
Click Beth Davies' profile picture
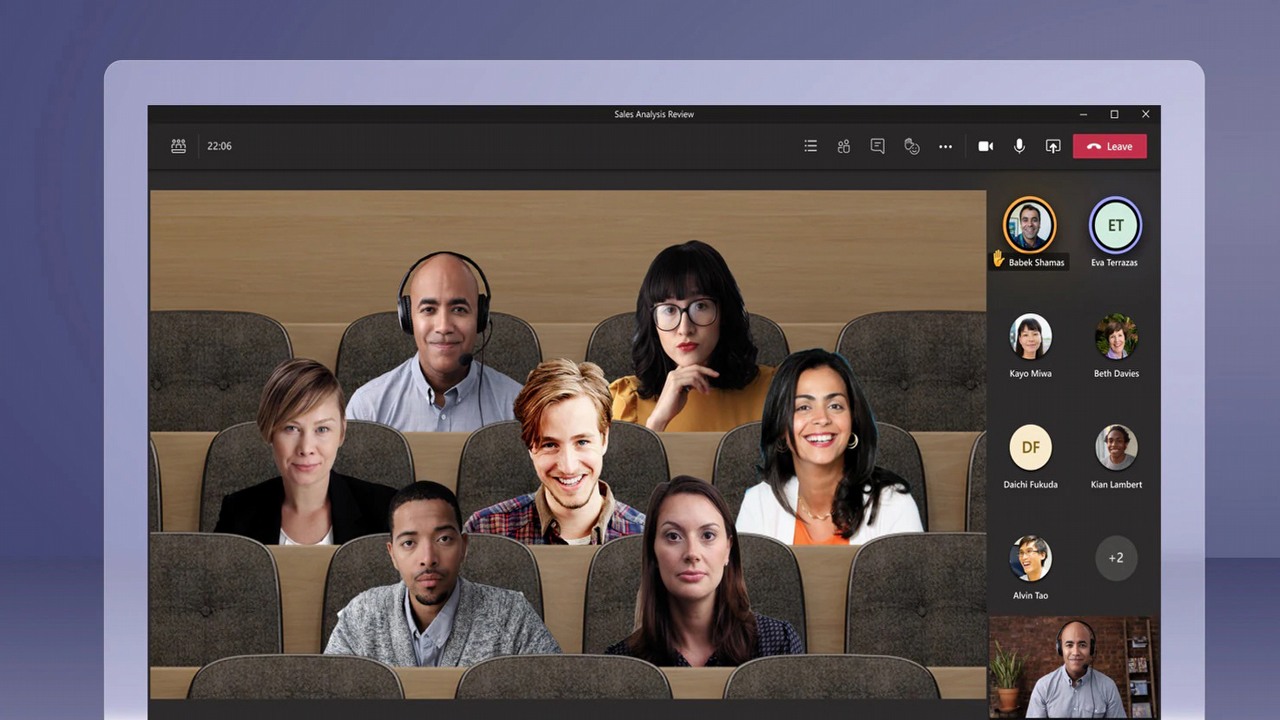click(x=1116, y=336)
